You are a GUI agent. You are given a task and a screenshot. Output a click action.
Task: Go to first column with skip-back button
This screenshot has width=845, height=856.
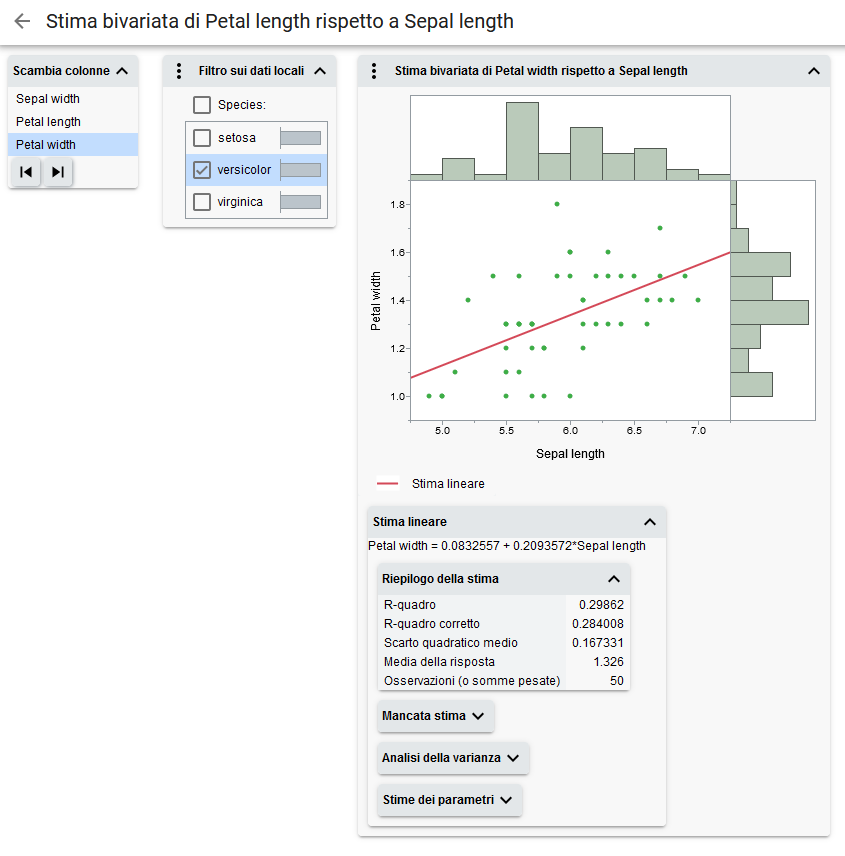(x=27, y=172)
